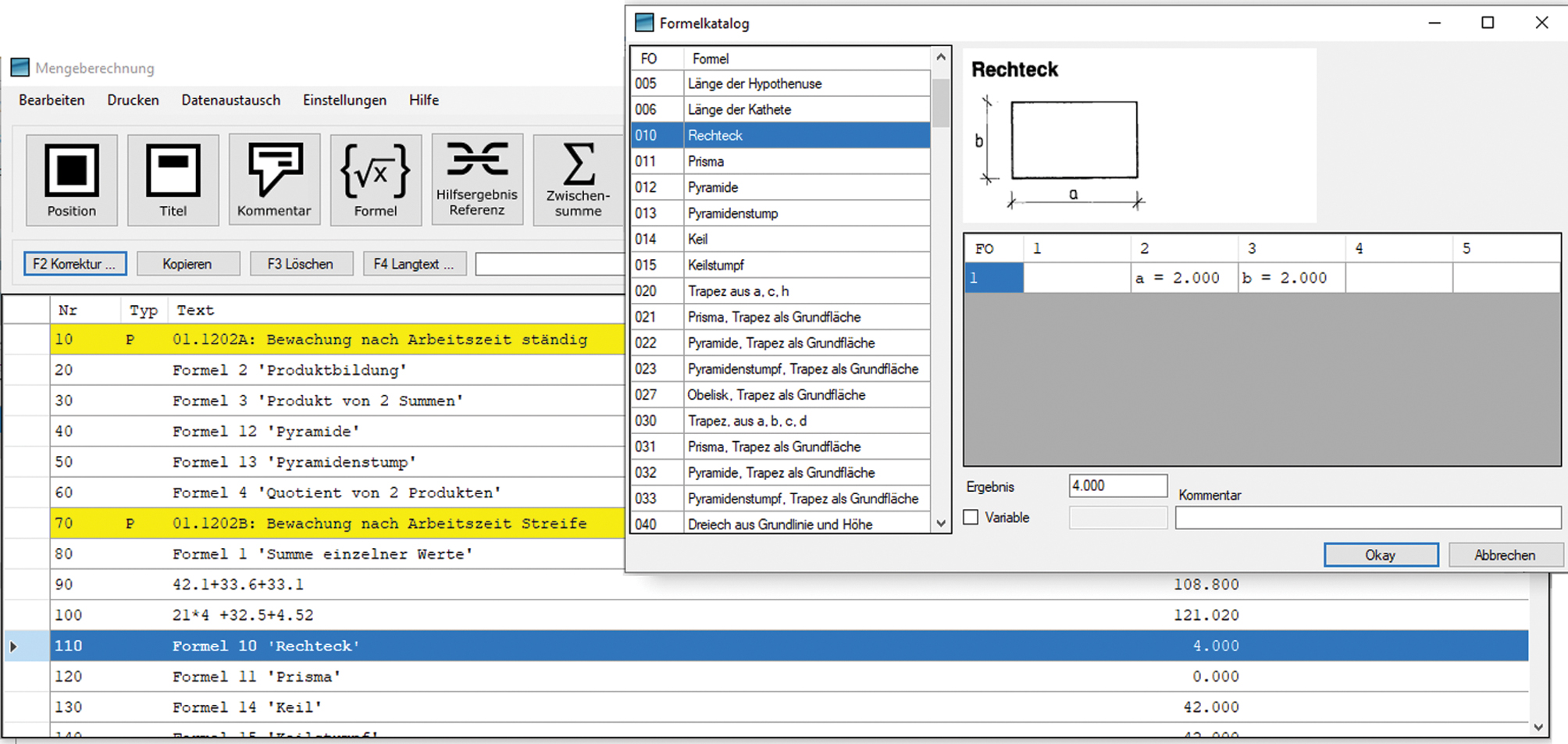
Task: Click the Formelkatalog window icon
Action: [x=644, y=23]
